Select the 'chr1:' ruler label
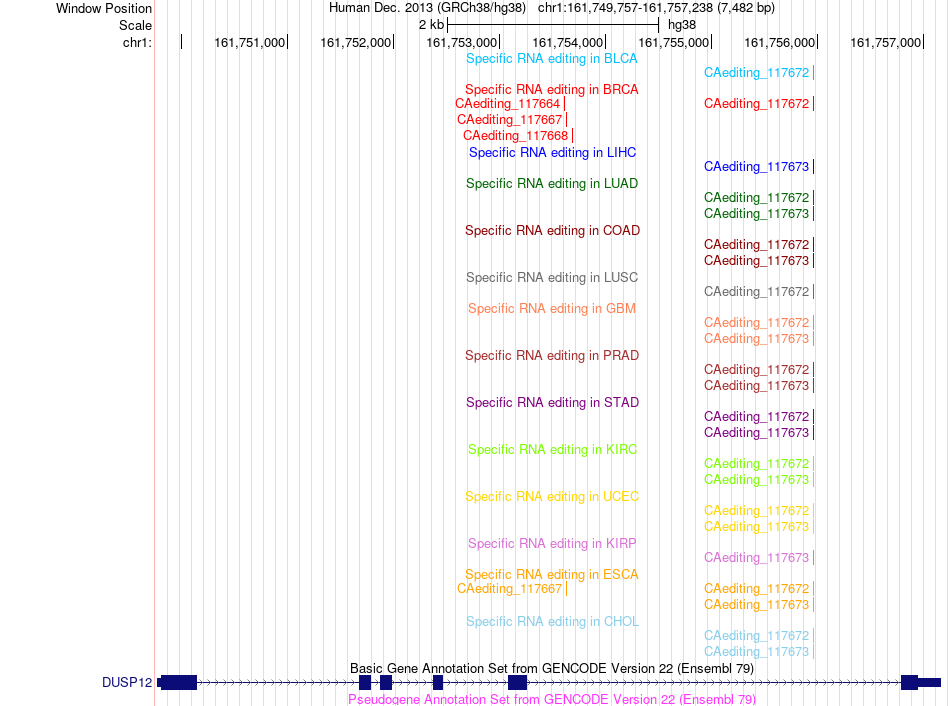 click(x=137, y=42)
